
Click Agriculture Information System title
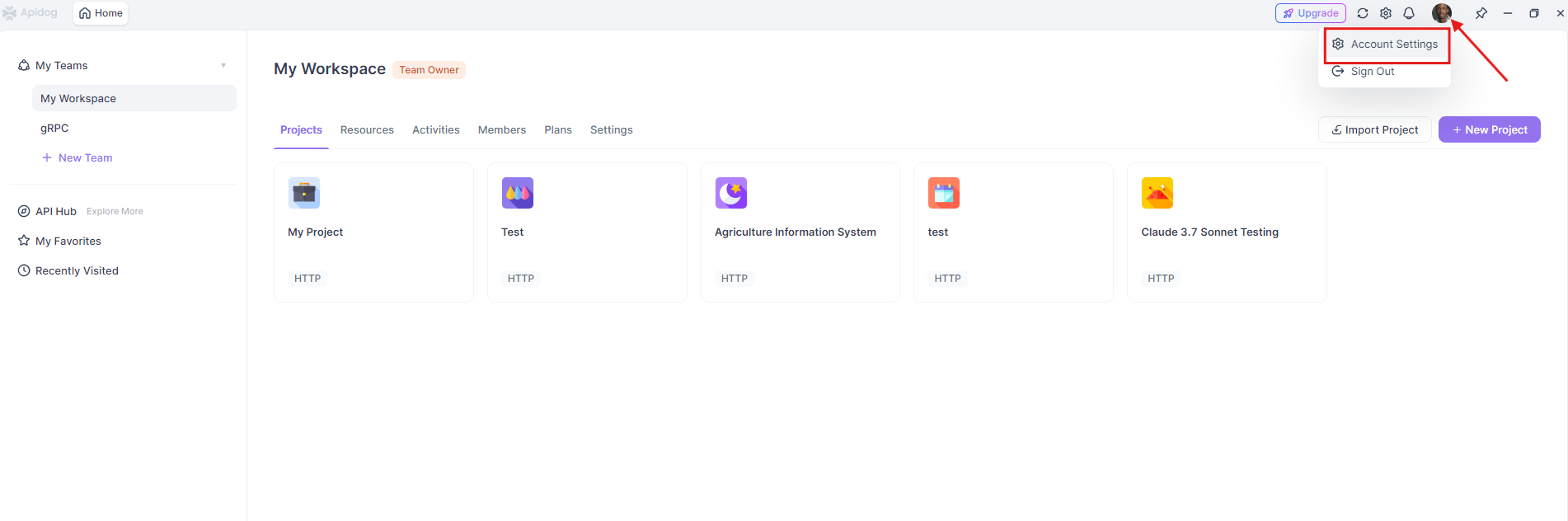796,232
